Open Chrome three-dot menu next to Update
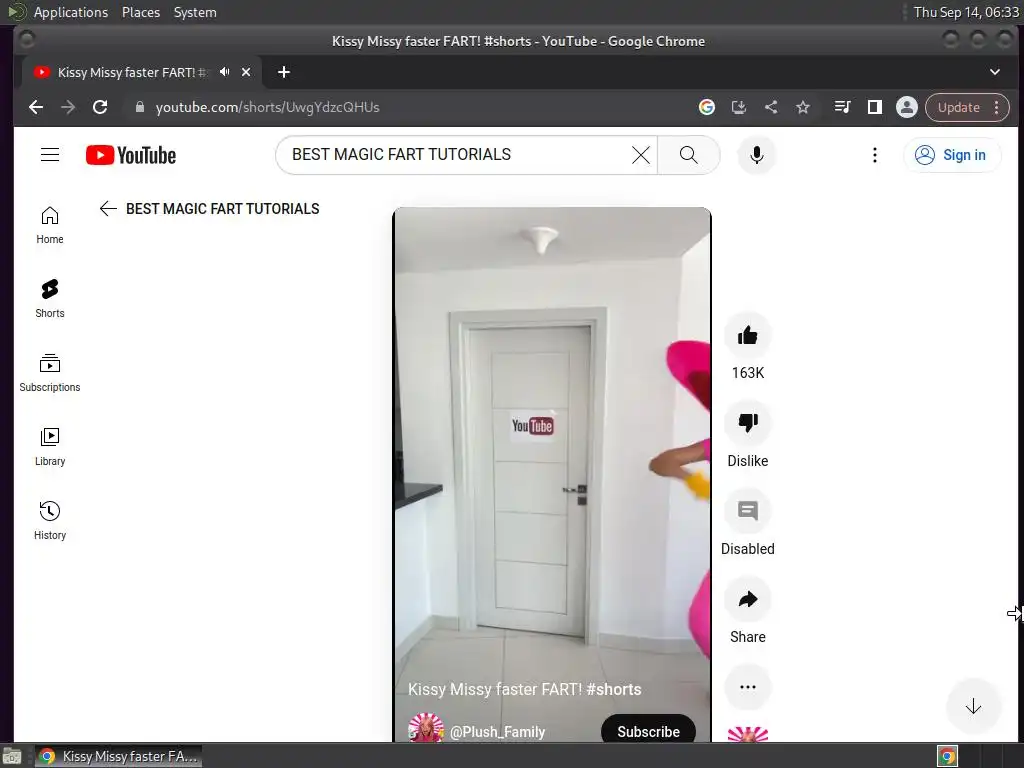The width and height of the screenshot is (1024, 768). click(997, 107)
